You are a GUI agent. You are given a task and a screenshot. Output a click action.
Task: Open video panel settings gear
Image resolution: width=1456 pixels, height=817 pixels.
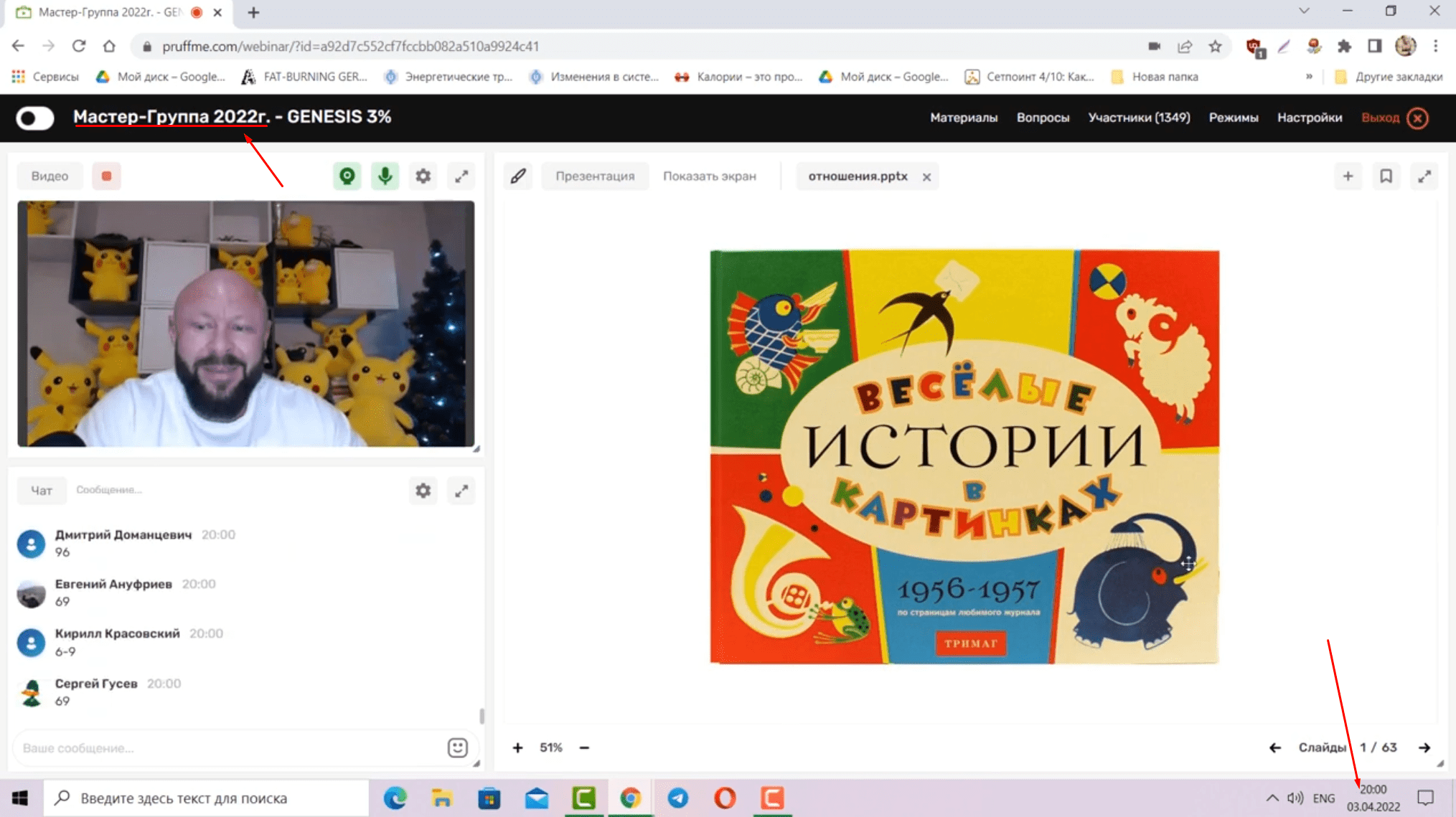pos(423,176)
